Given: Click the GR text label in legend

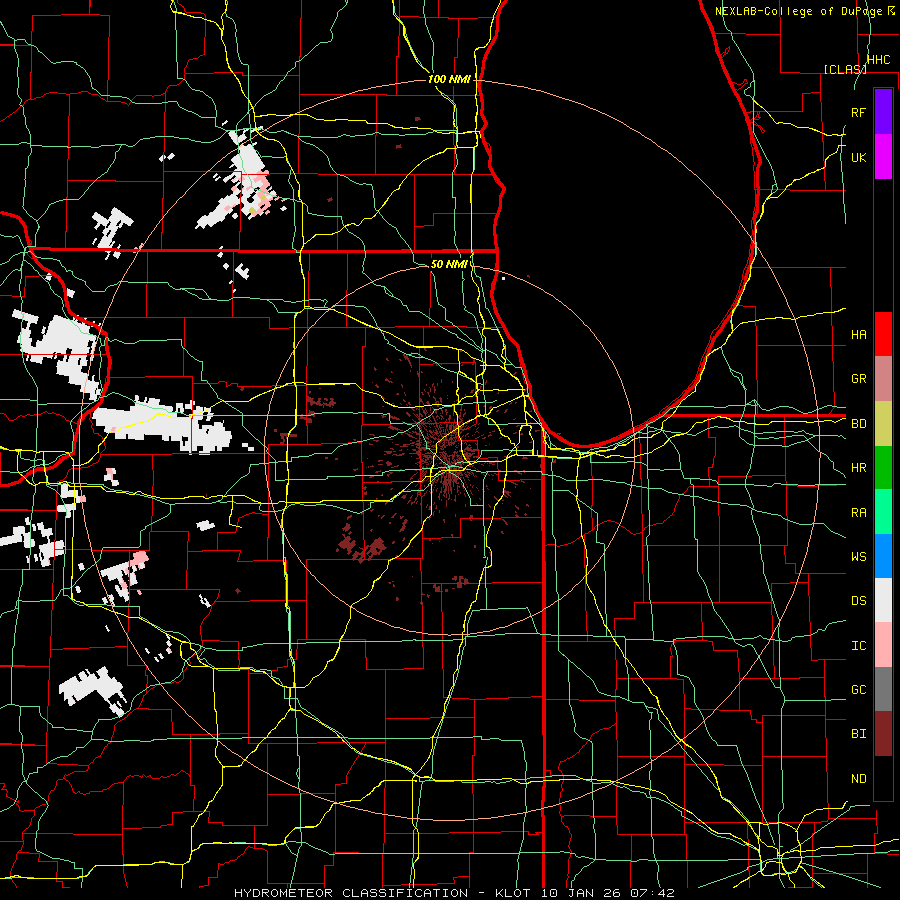Looking at the screenshot, I should point(858,379).
